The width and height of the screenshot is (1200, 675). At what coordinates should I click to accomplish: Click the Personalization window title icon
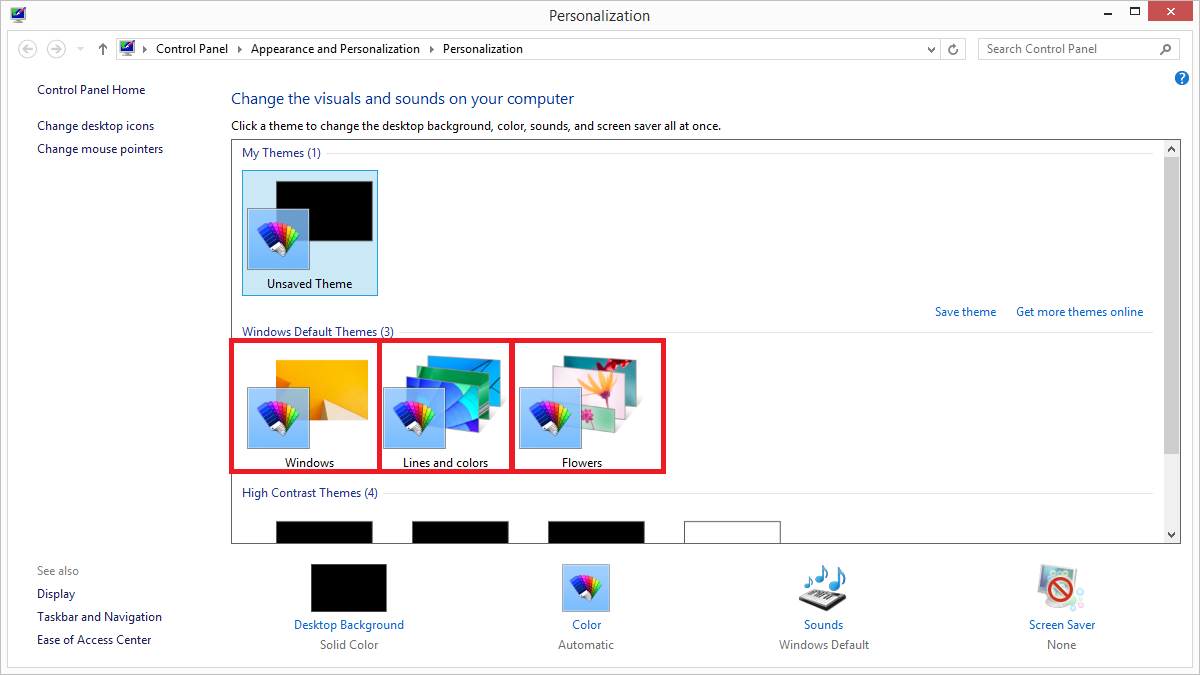(x=18, y=15)
